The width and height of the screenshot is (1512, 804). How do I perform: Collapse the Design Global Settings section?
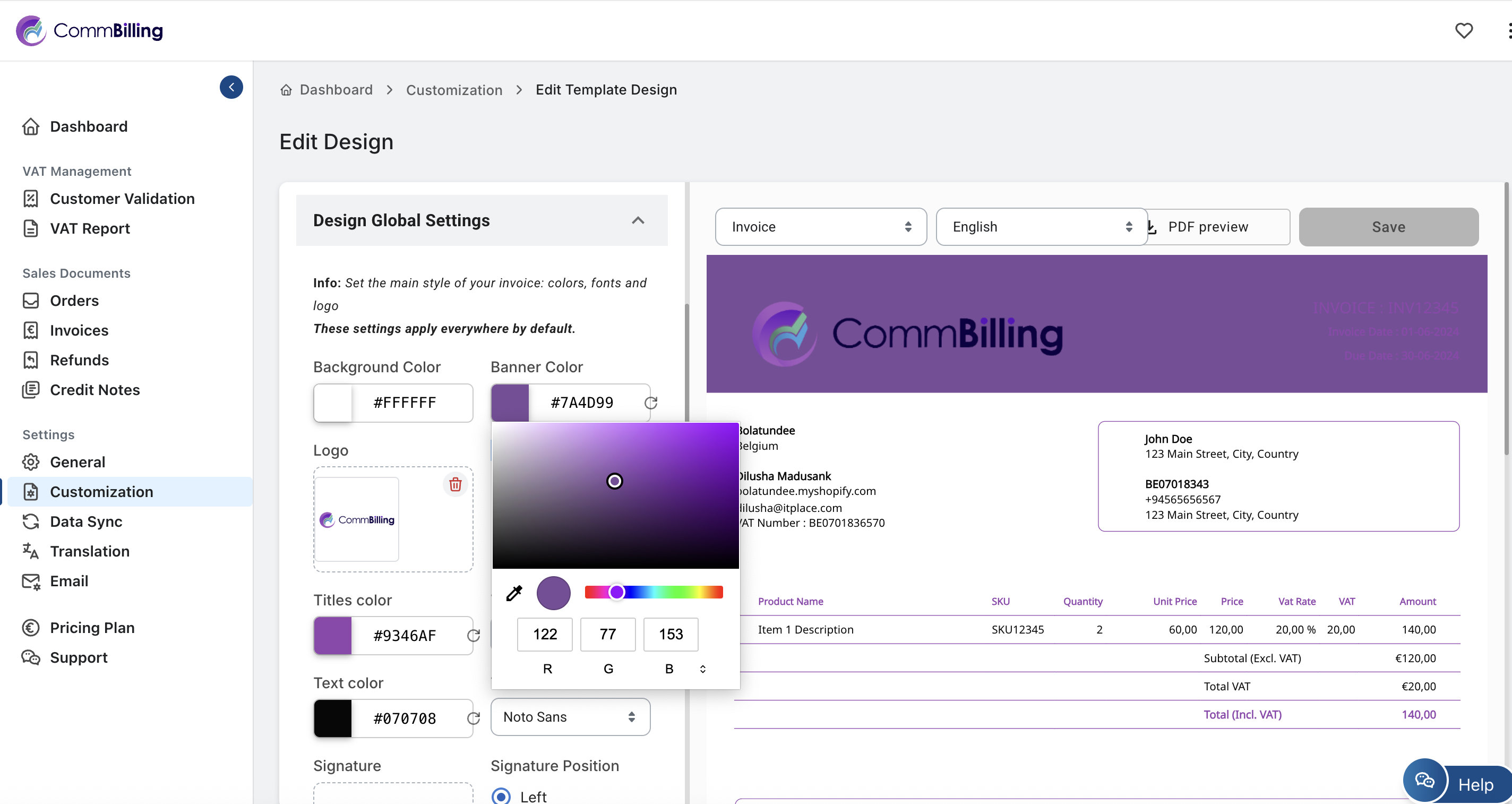[x=638, y=220]
